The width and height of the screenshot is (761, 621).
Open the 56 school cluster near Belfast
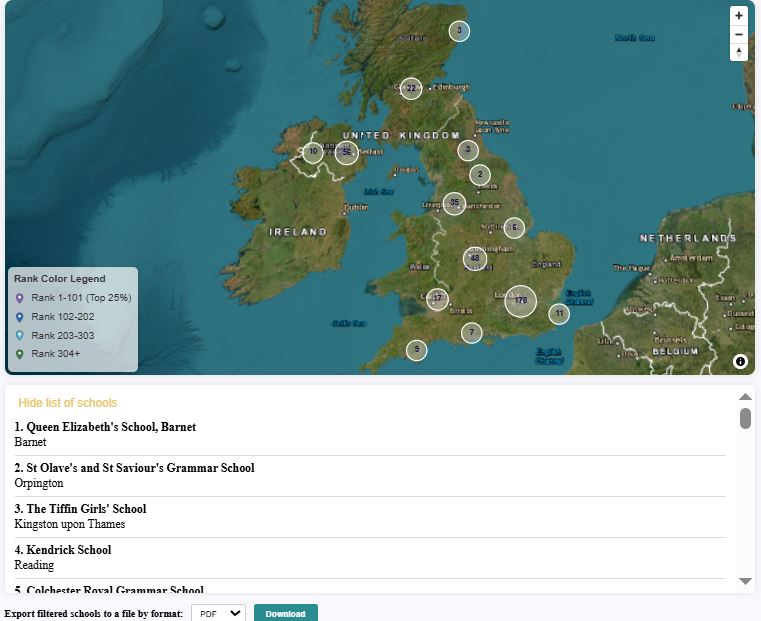(x=347, y=153)
